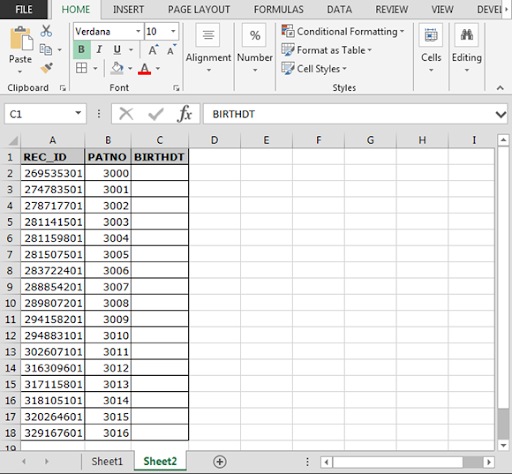Cancel entry with the X icon
Image resolution: width=512 pixels, height=474 pixels.
126,114
